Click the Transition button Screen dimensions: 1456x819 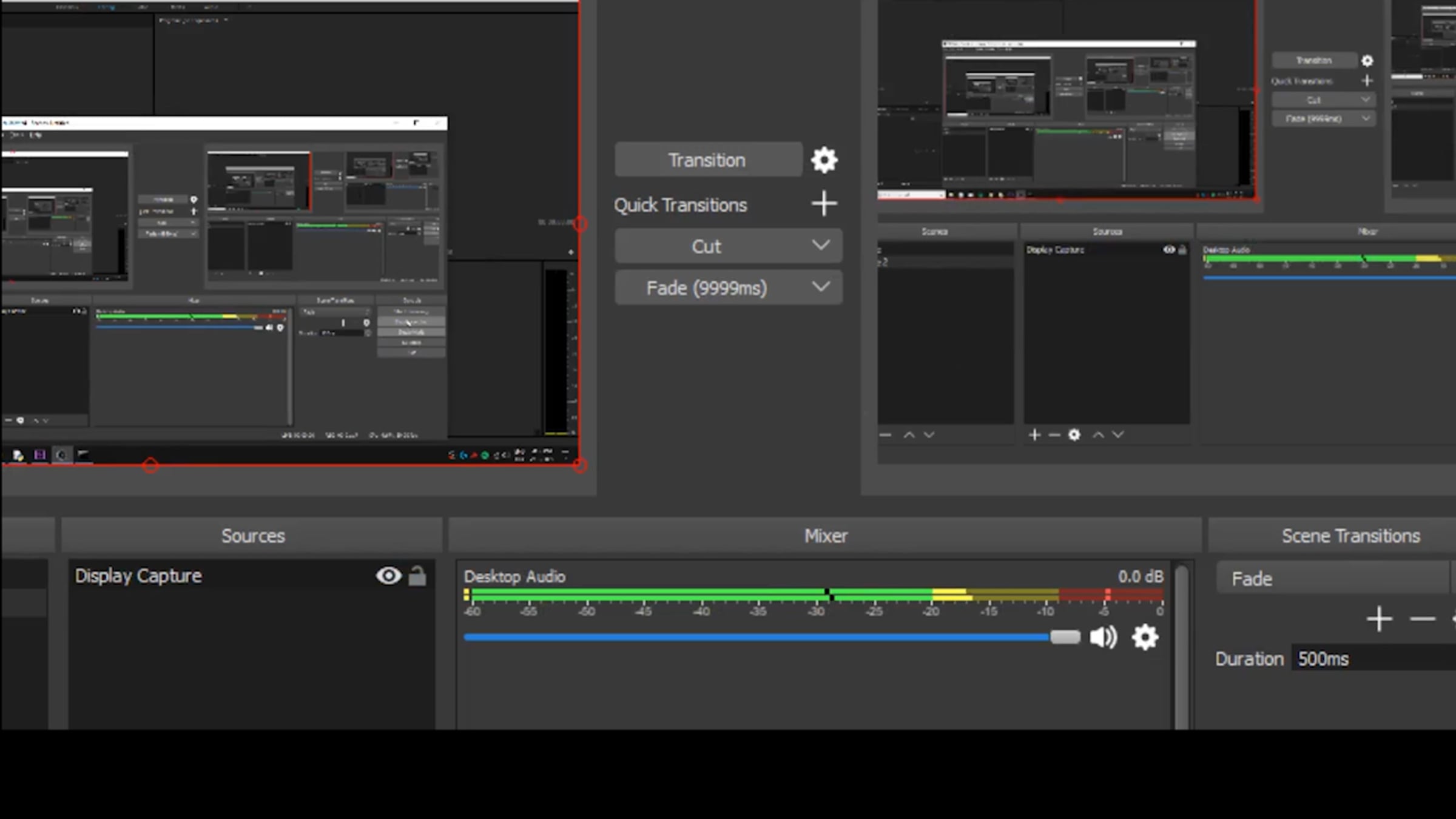pos(708,160)
